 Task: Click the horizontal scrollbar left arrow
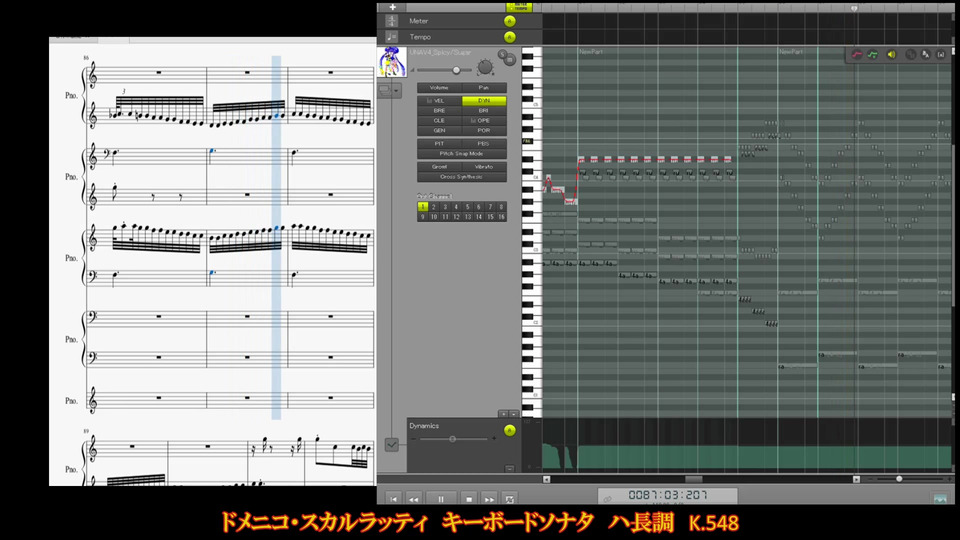[547, 479]
